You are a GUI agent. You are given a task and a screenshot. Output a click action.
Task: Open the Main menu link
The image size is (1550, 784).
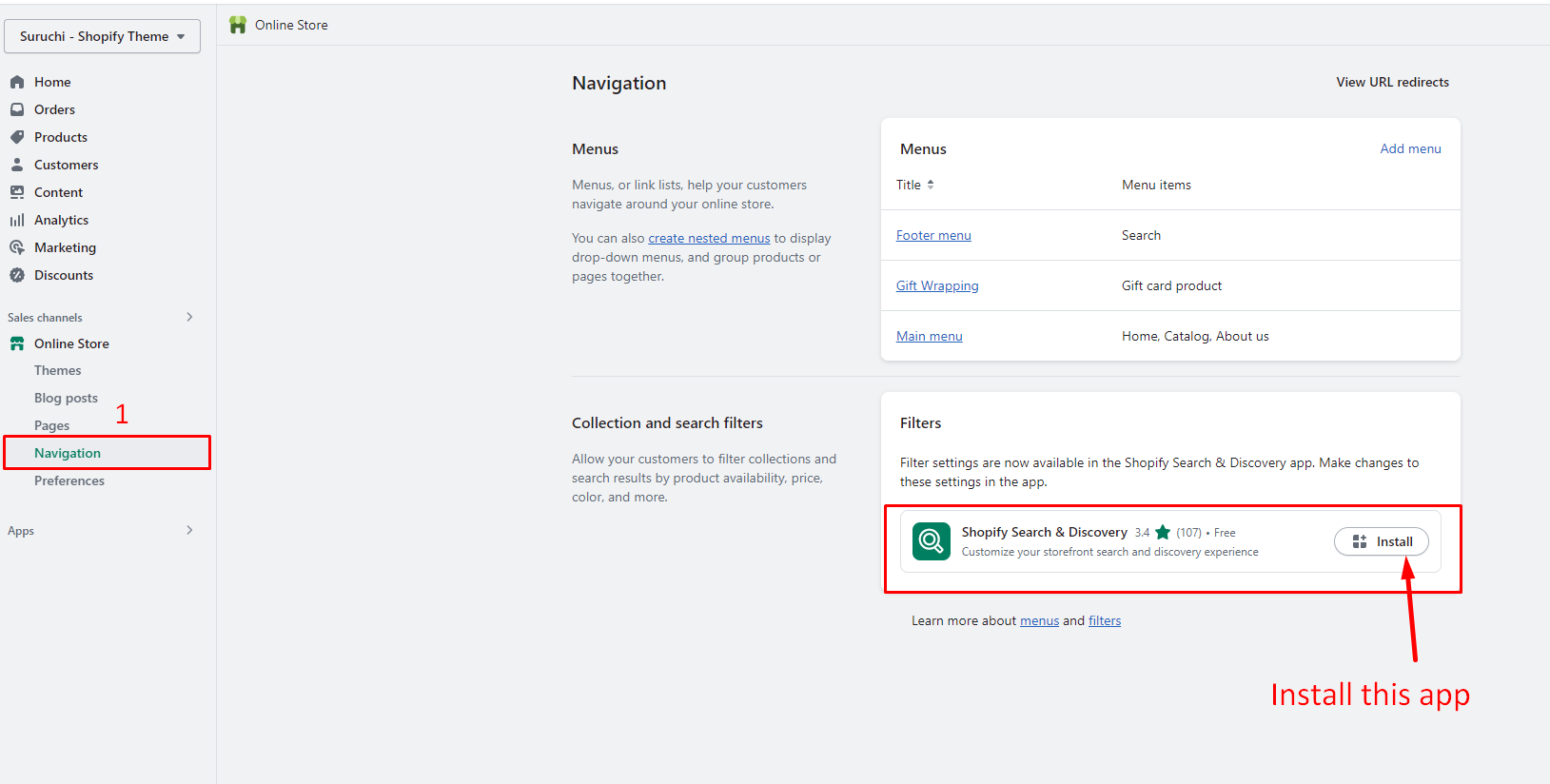pos(929,336)
